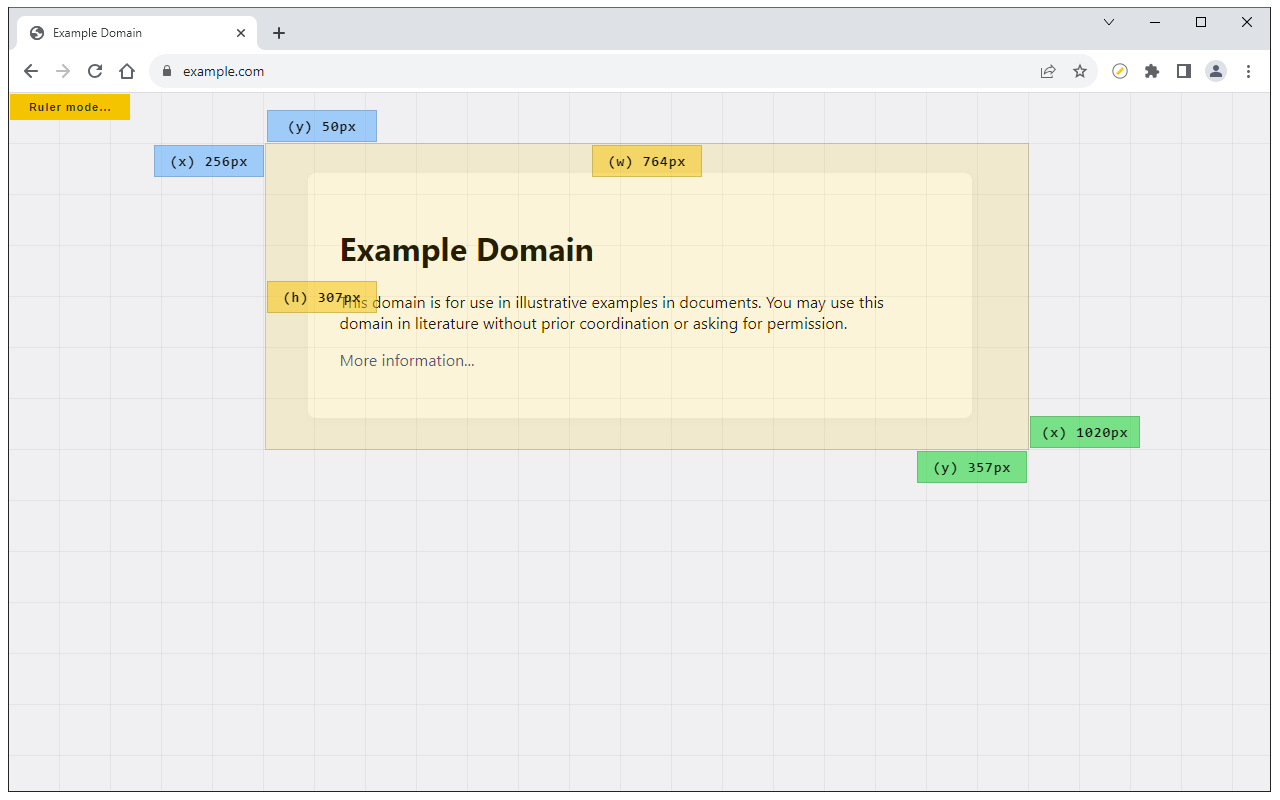1280x800 pixels.
Task: Toggle the browser side panel
Action: 1184,71
